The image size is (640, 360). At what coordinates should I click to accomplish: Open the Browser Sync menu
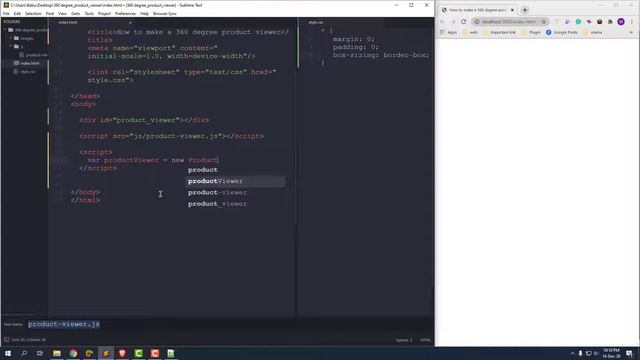pos(164,13)
